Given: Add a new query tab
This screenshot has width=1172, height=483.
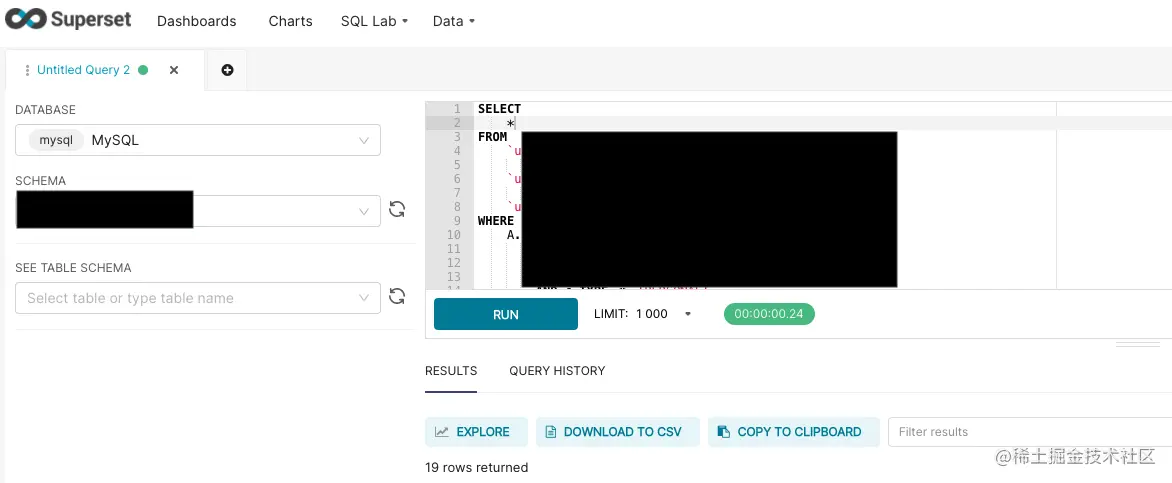Looking at the screenshot, I should click(x=227, y=70).
